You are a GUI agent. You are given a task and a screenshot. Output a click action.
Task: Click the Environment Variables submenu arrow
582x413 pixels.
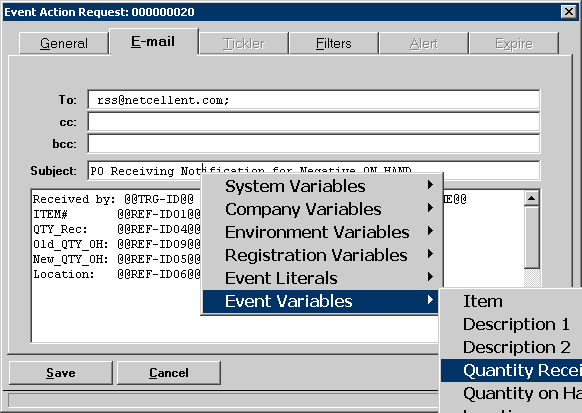(x=430, y=230)
